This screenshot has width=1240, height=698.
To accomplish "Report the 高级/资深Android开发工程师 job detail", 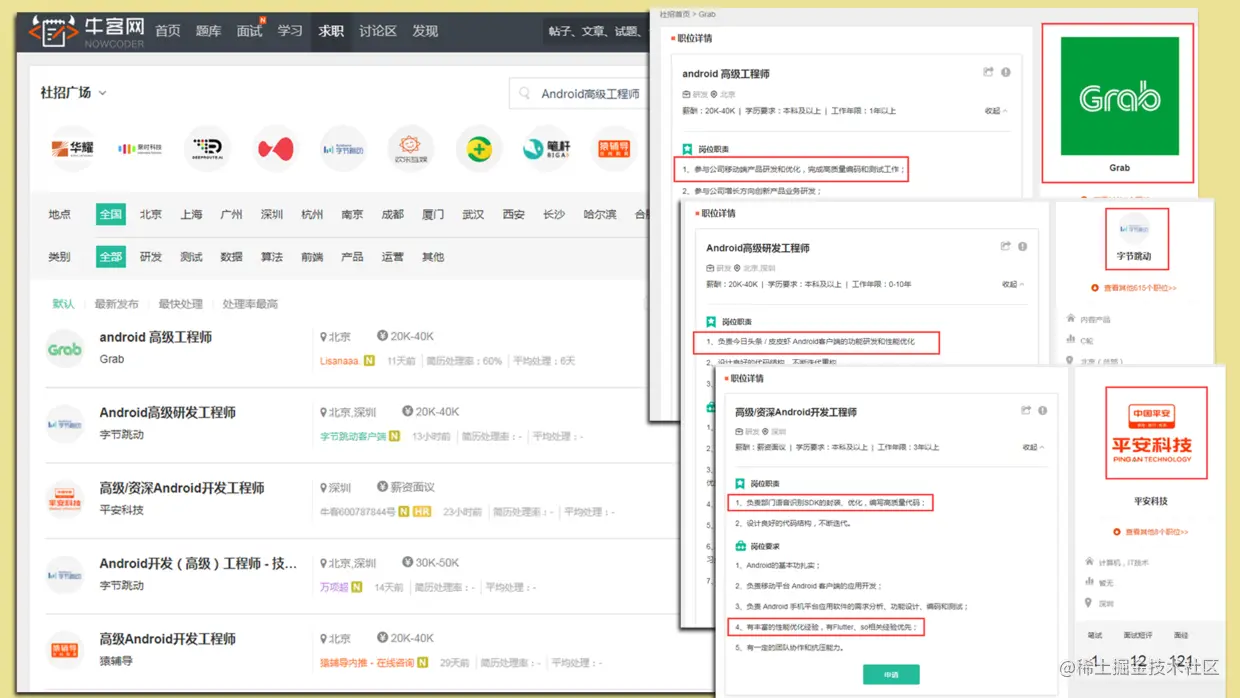I will pos(1043,410).
